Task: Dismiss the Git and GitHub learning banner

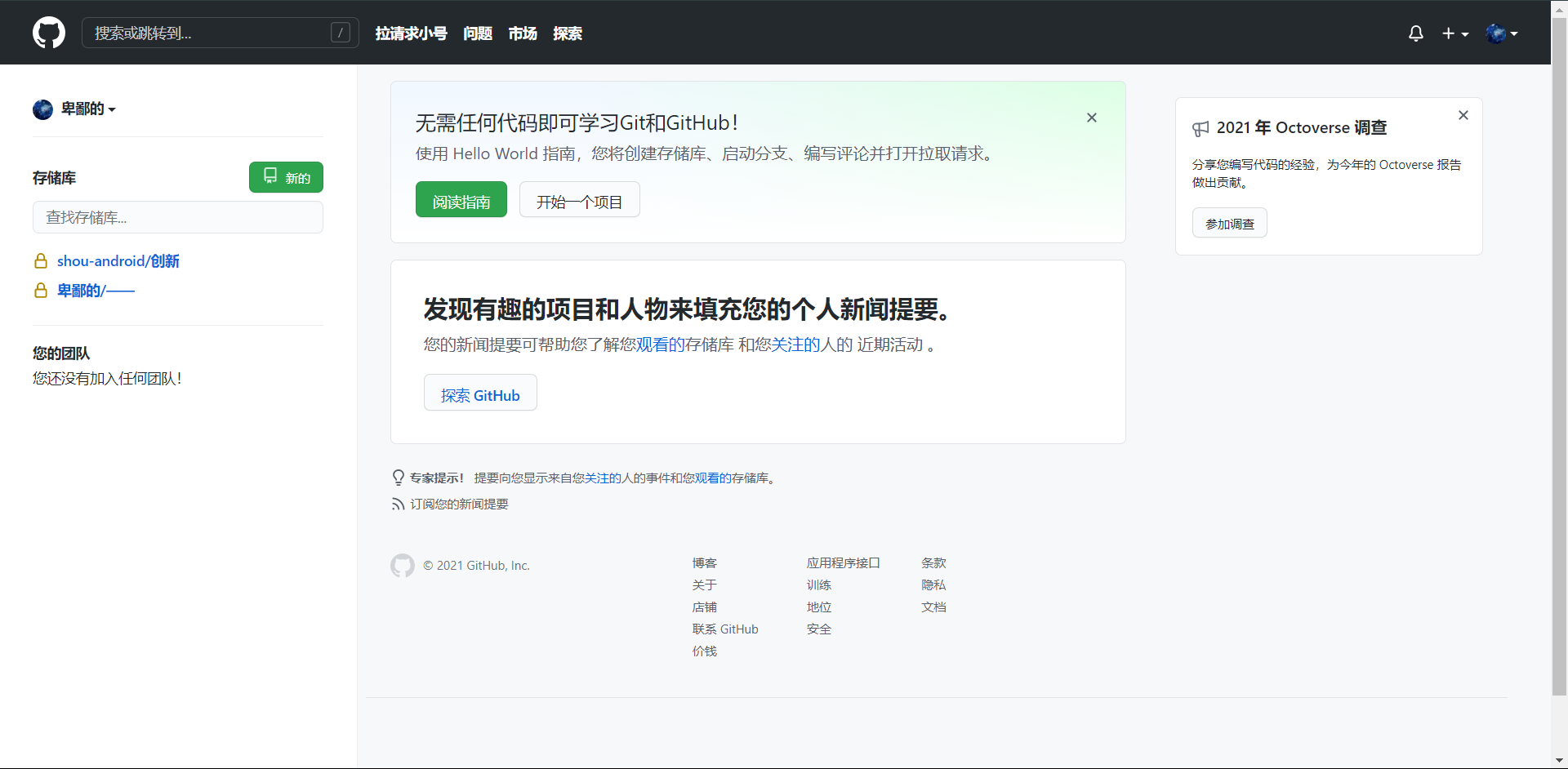Action: tap(1092, 118)
